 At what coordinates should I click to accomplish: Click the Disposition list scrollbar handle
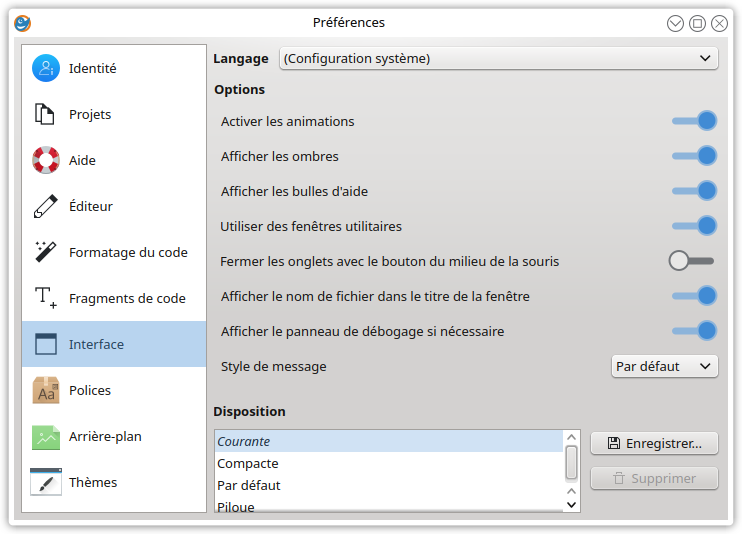tap(572, 463)
